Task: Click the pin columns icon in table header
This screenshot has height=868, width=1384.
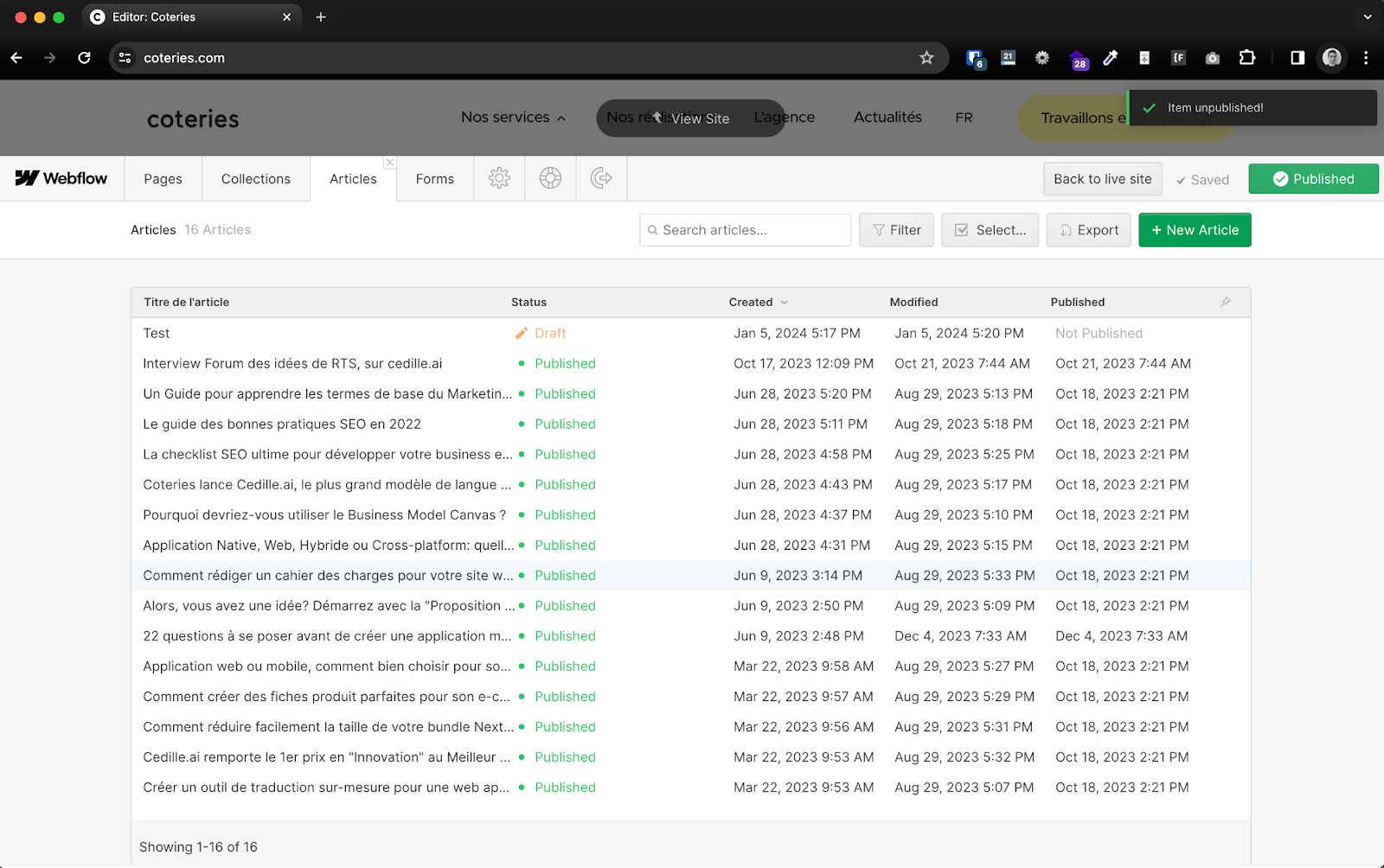Action: pyautogui.click(x=1225, y=302)
